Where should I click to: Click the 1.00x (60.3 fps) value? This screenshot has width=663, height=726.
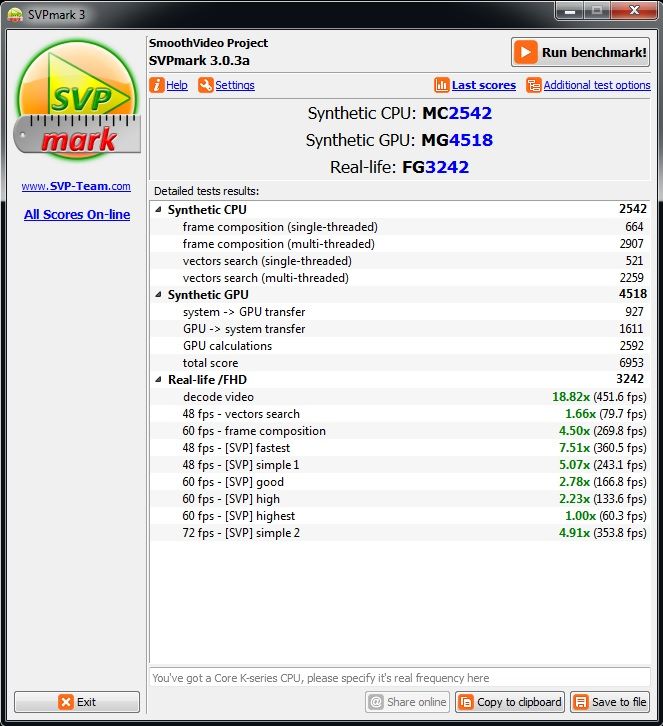[x=606, y=516]
